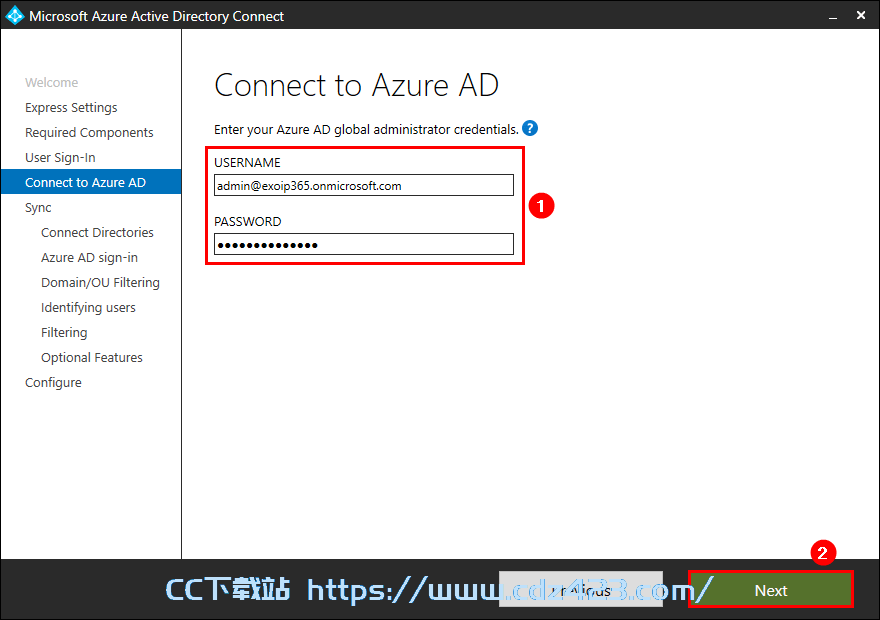This screenshot has width=880, height=620.
Task: Close the Azure AD Connect window
Action: pyautogui.click(x=861, y=15)
